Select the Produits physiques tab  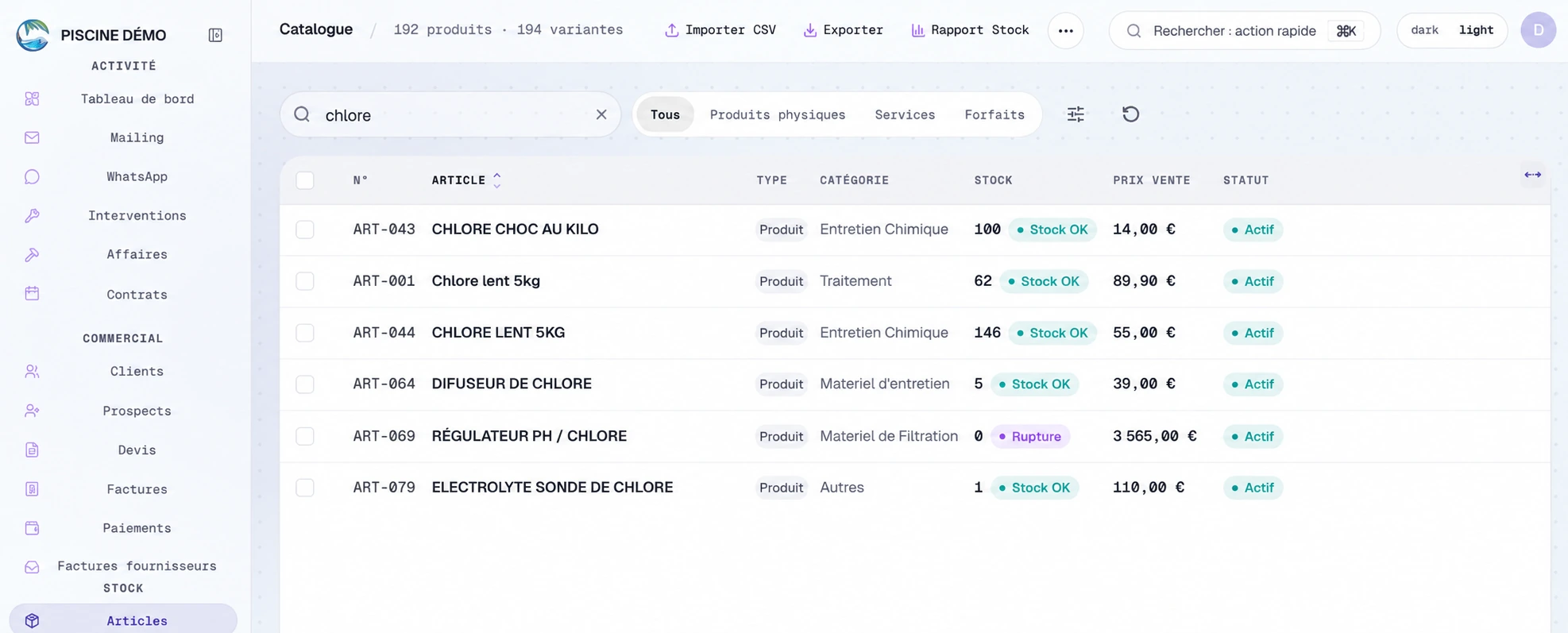[x=778, y=114]
